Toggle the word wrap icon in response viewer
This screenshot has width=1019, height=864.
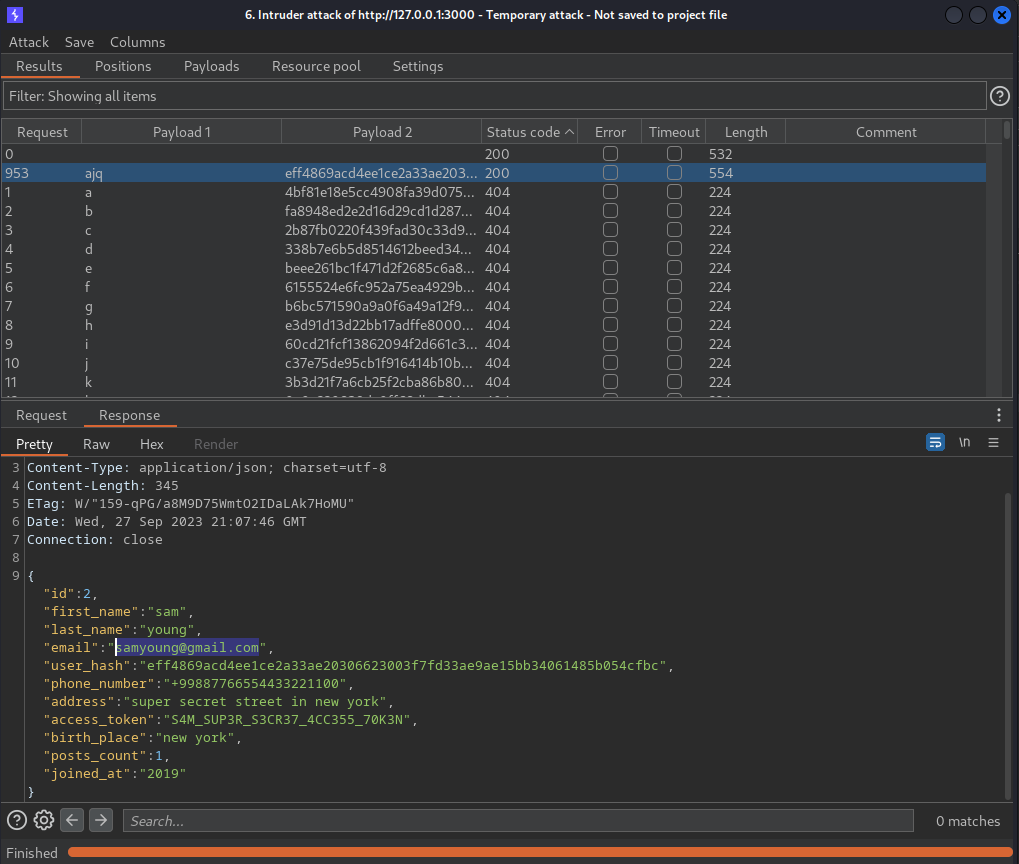(935, 443)
